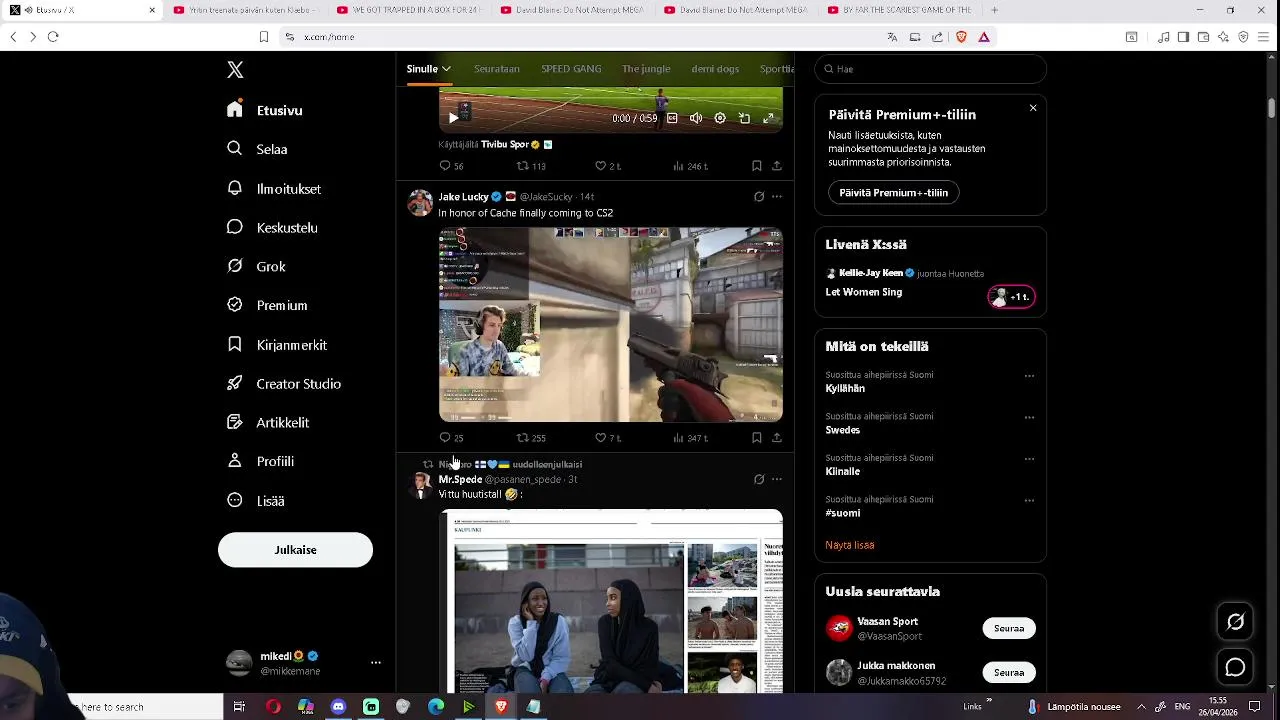Open Creator Studio in sidebar
This screenshot has width=1280, height=720.
point(284,383)
